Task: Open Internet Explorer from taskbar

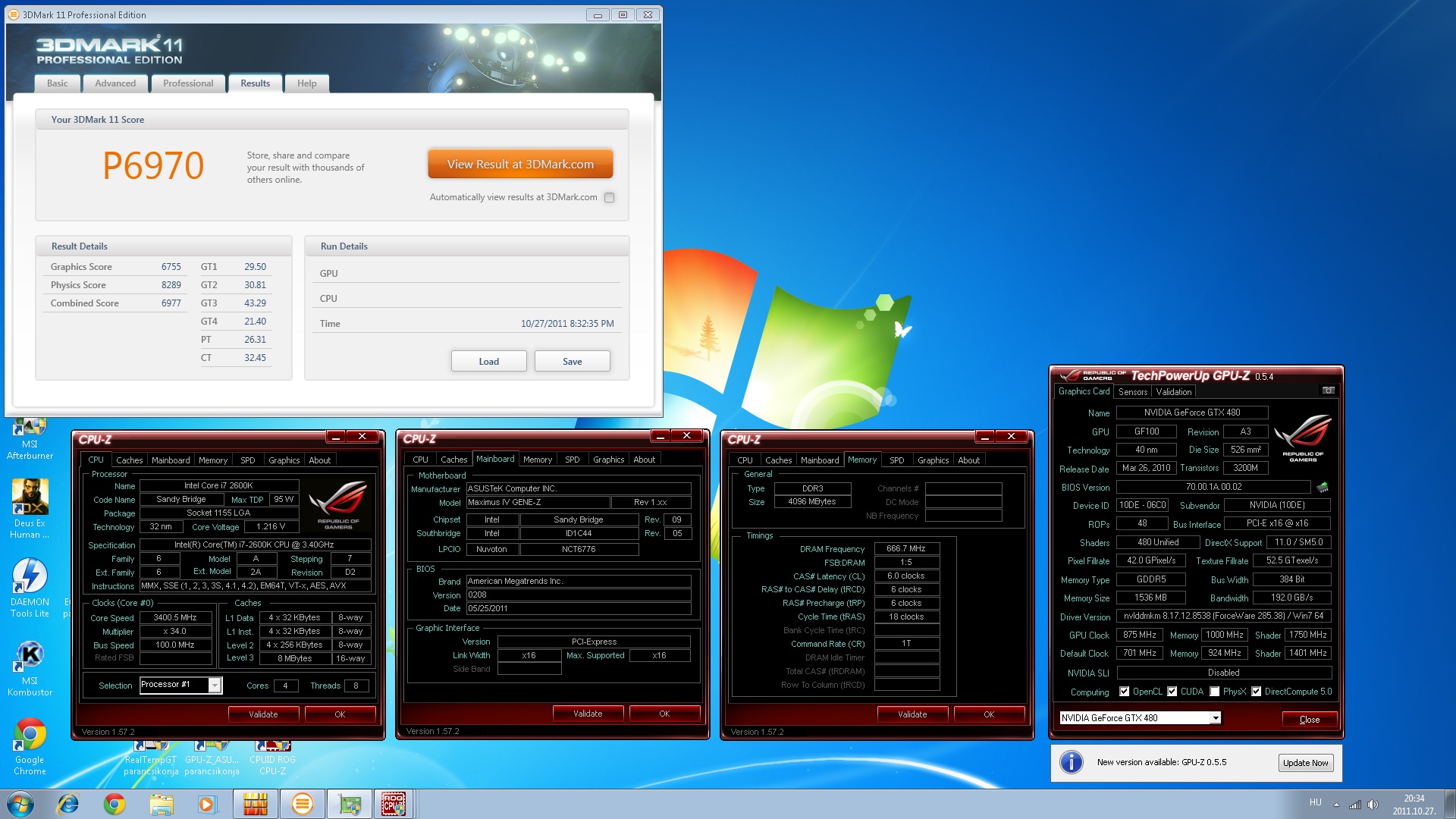Action: [68, 804]
